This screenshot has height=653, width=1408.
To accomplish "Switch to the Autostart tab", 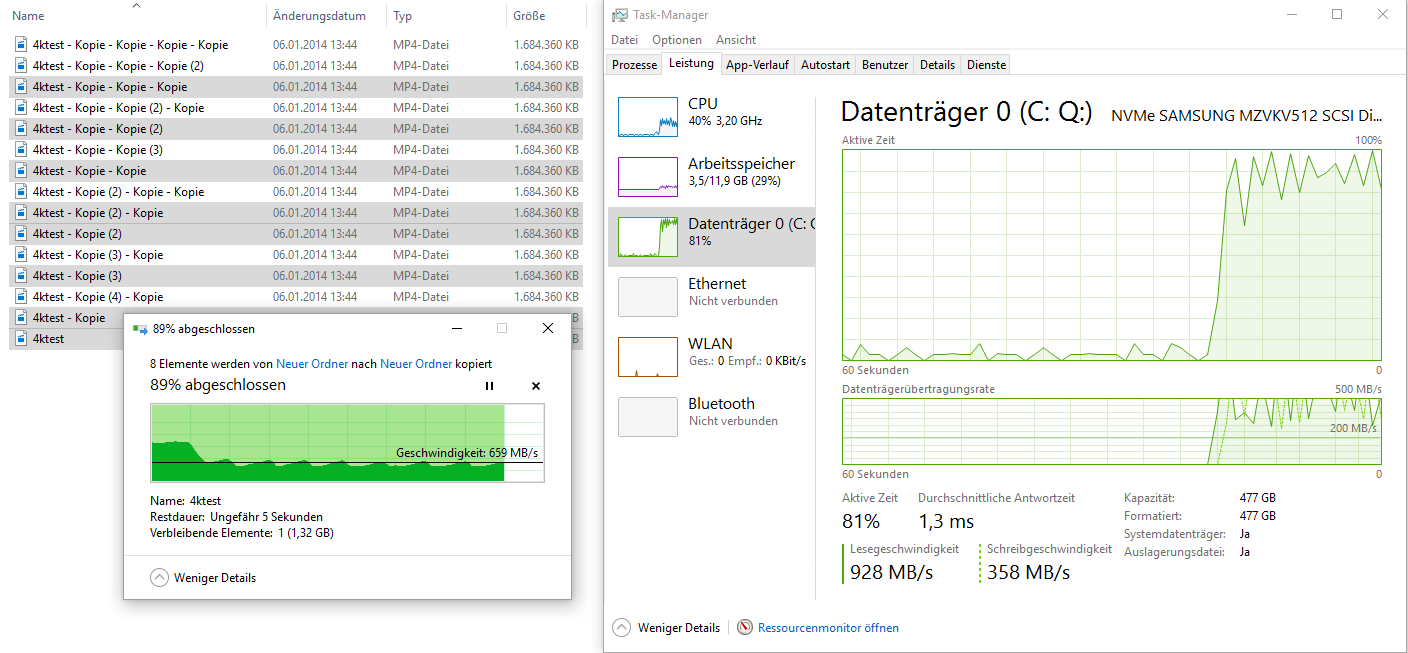I will click(825, 64).
